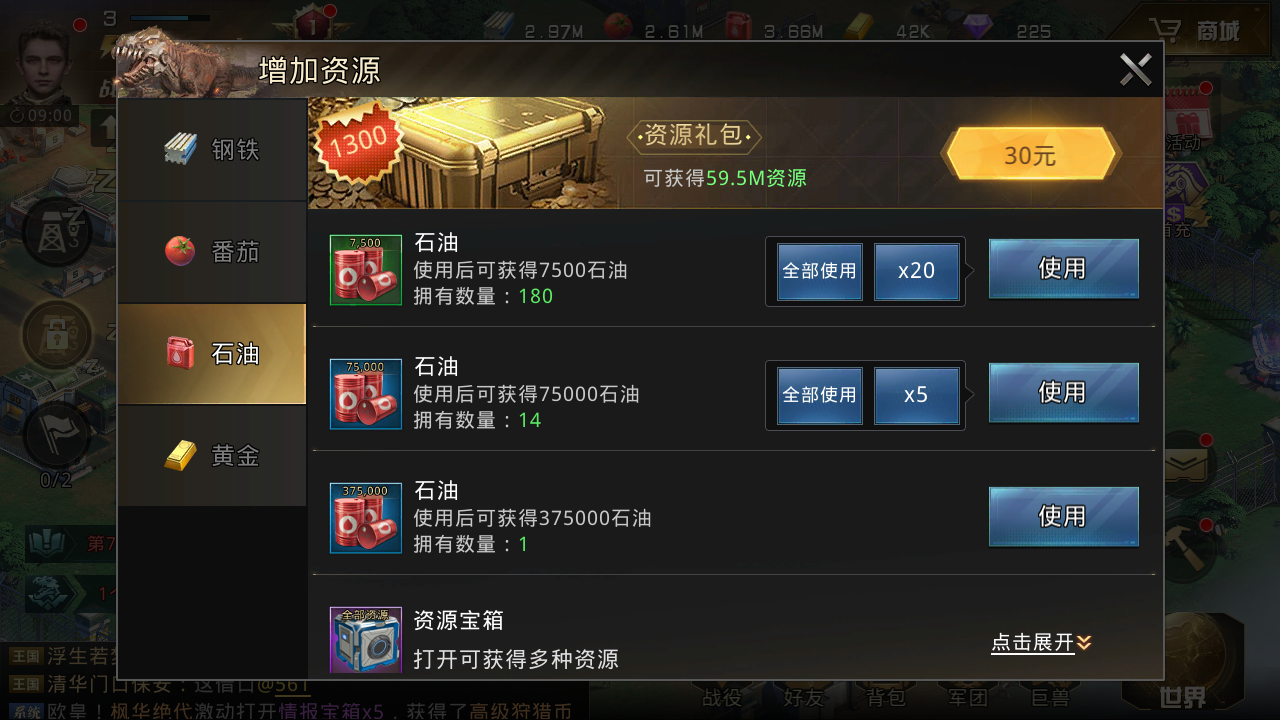Open the 黄金 gold resource tab
This screenshot has width=1280, height=720.
pyautogui.click(x=212, y=456)
